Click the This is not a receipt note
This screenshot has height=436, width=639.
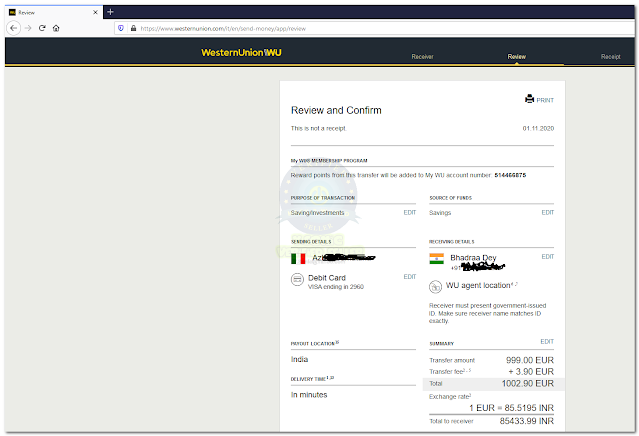tap(319, 128)
